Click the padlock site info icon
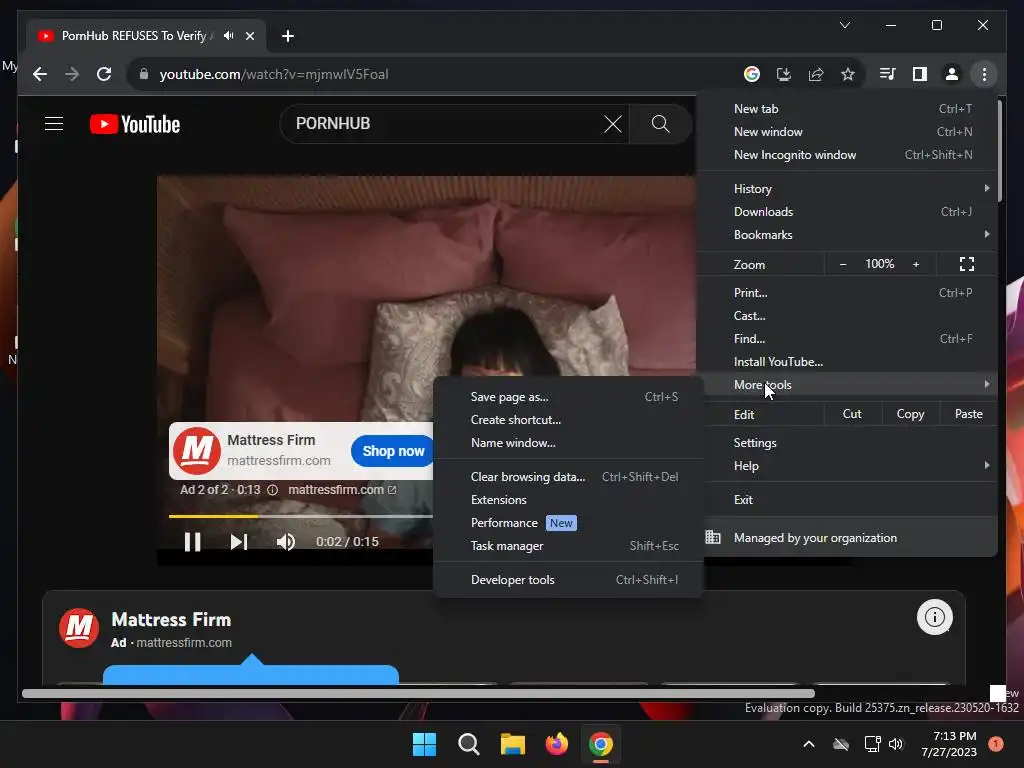Screen dimensions: 1024x768 click(x=144, y=74)
